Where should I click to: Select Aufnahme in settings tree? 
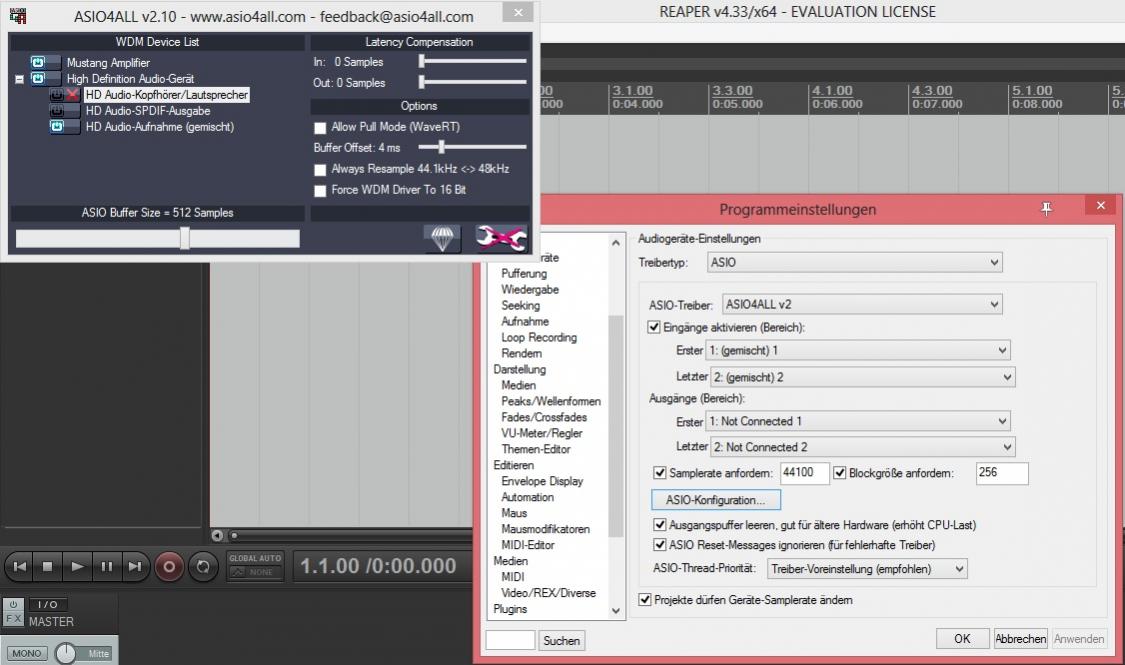[x=524, y=321]
